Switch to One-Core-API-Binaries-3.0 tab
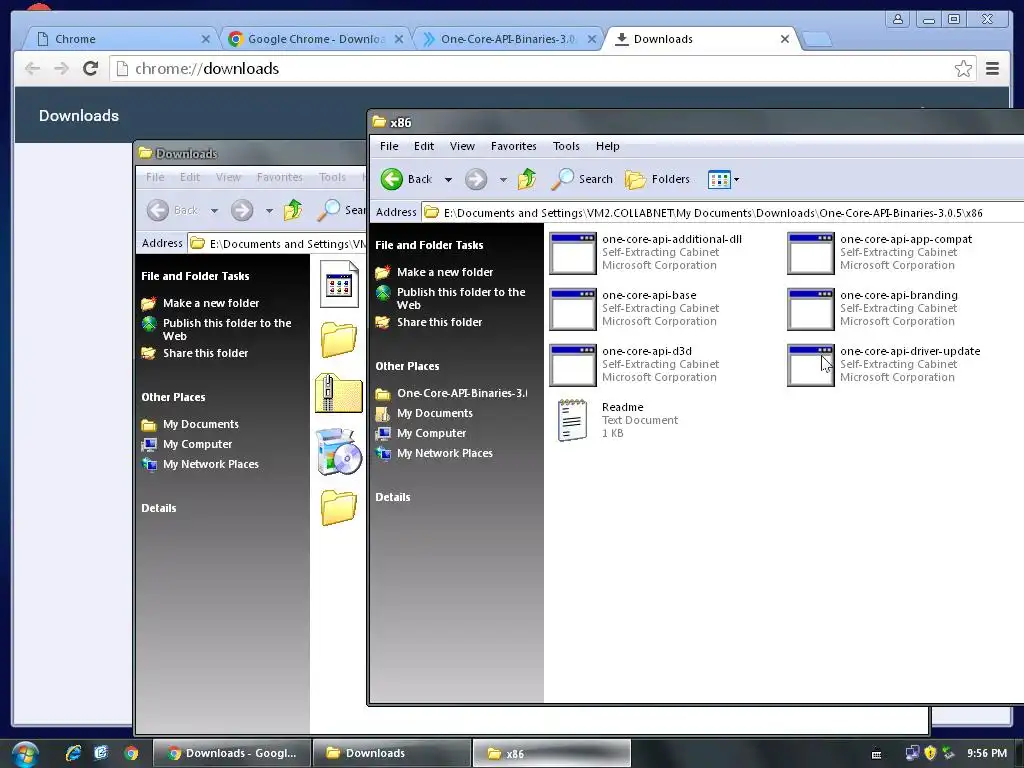Screen dimensions: 1024x768 tap(507, 39)
